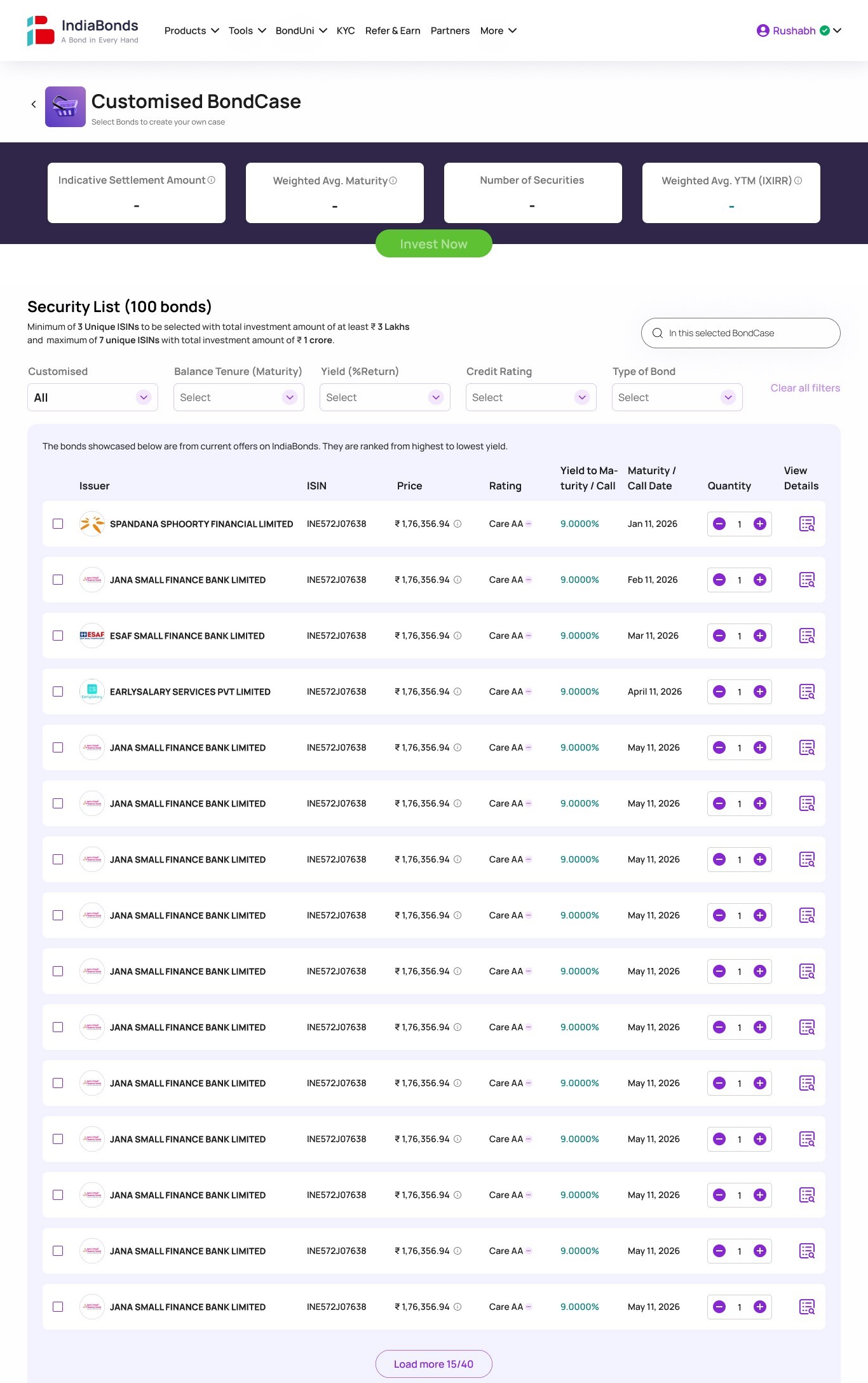Decrease quantity for ESAF Small Finance bond
Image resolution: width=868 pixels, height=1383 pixels.
click(719, 636)
